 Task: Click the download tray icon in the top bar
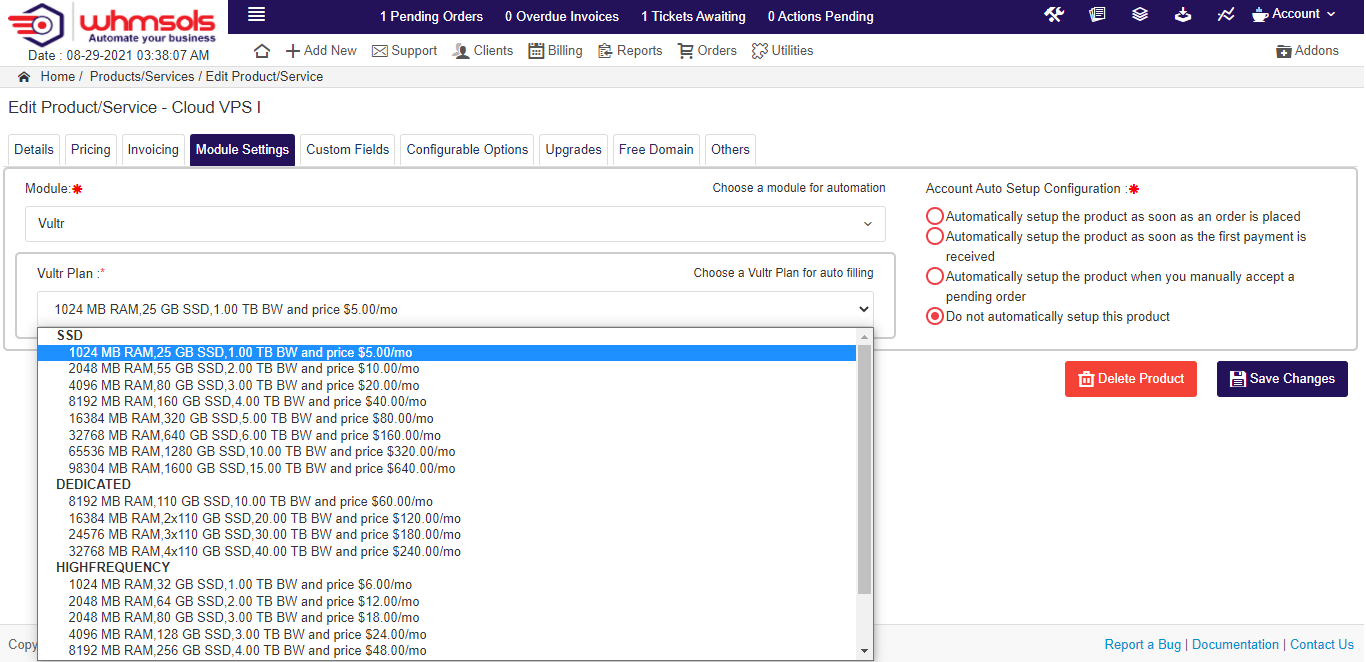pyautogui.click(x=1183, y=15)
